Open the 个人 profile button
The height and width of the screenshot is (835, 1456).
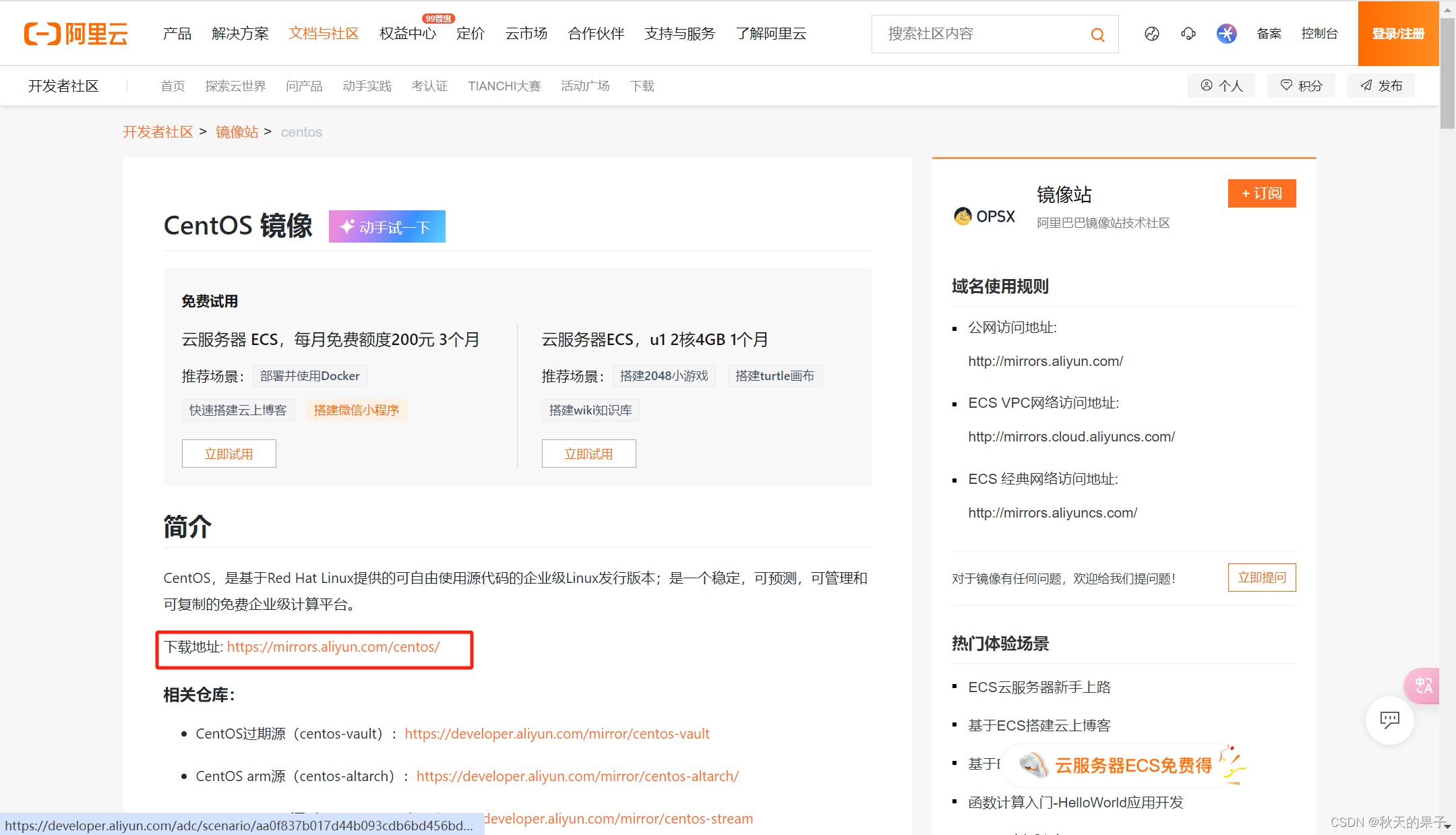(1221, 86)
